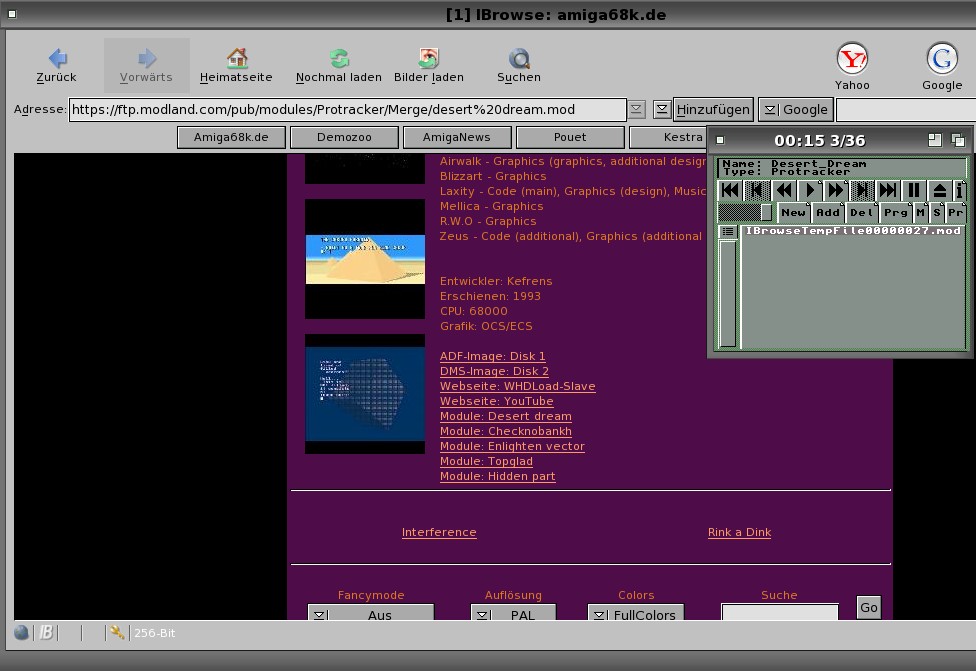Image resolution: width=976 pixels, height=671 pixels.
Task: Click the Suche input field on page
Action: pyautogui.click(x=779, y=612)
